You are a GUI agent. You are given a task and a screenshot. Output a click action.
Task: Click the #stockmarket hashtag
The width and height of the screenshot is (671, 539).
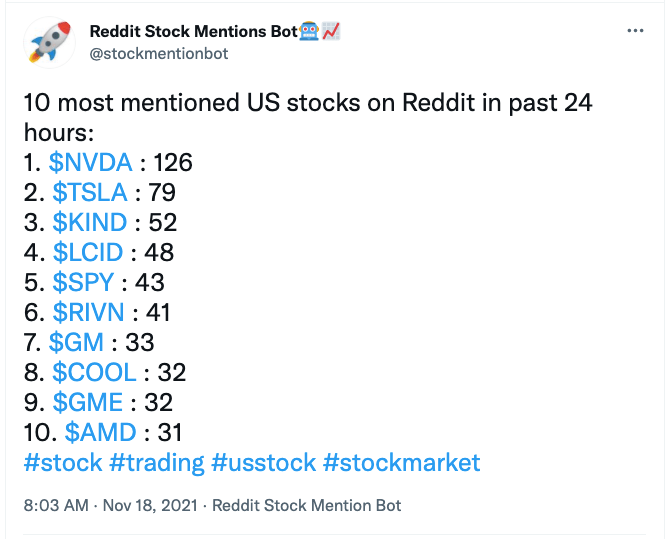click(x=402, y=463)
